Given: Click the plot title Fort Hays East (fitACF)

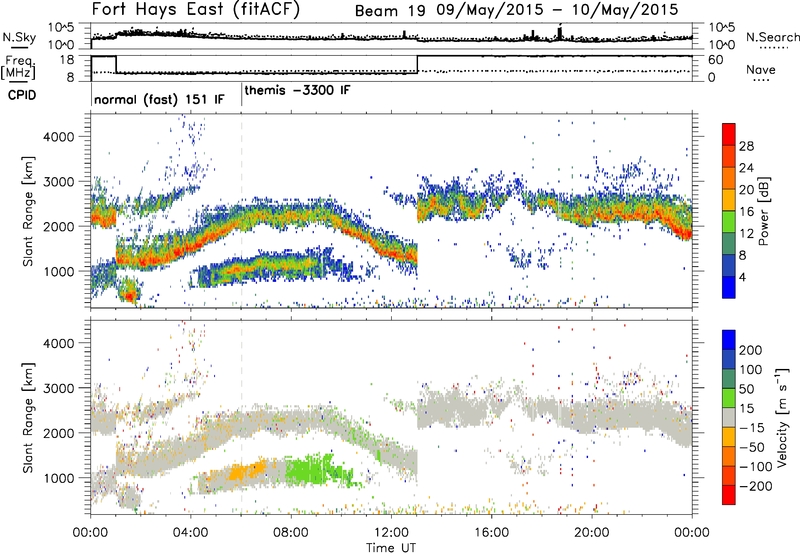Looking at the screenshot, I should 196,9.
